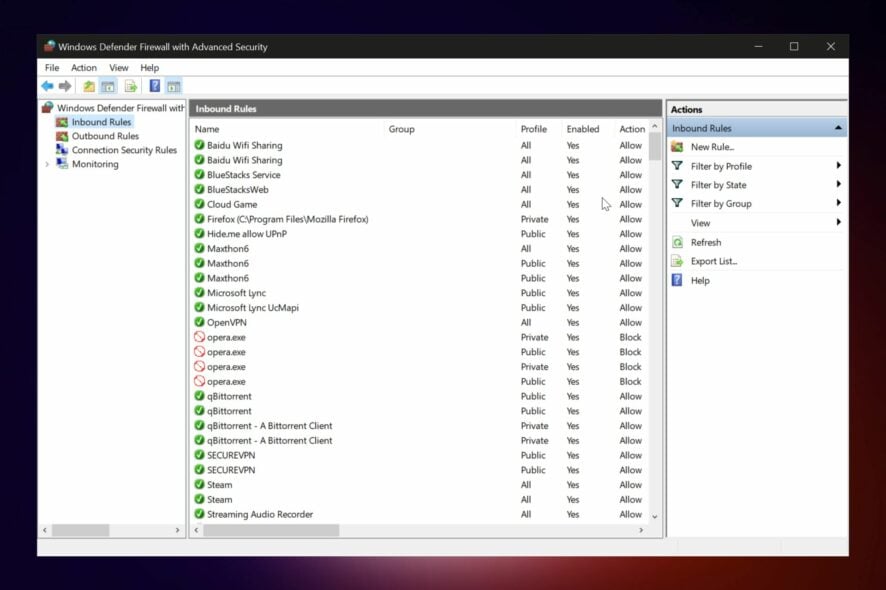Click the Export List icon in Actions pane
Screen dimensions: 886x590
click(676, 261)
